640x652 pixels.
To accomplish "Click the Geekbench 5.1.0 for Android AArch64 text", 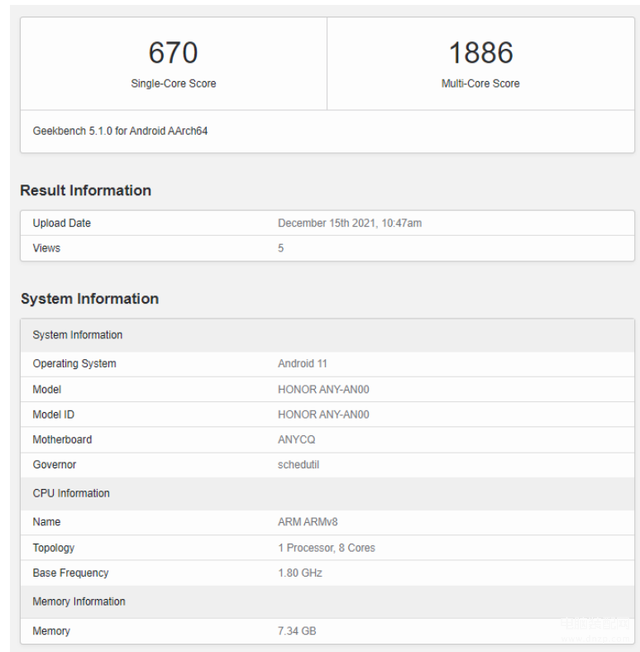I will 120,131.
